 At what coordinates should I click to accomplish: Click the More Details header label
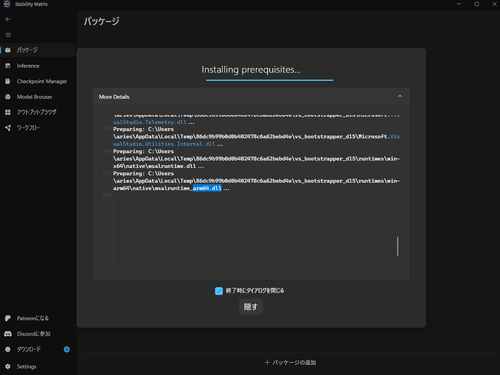114,97
